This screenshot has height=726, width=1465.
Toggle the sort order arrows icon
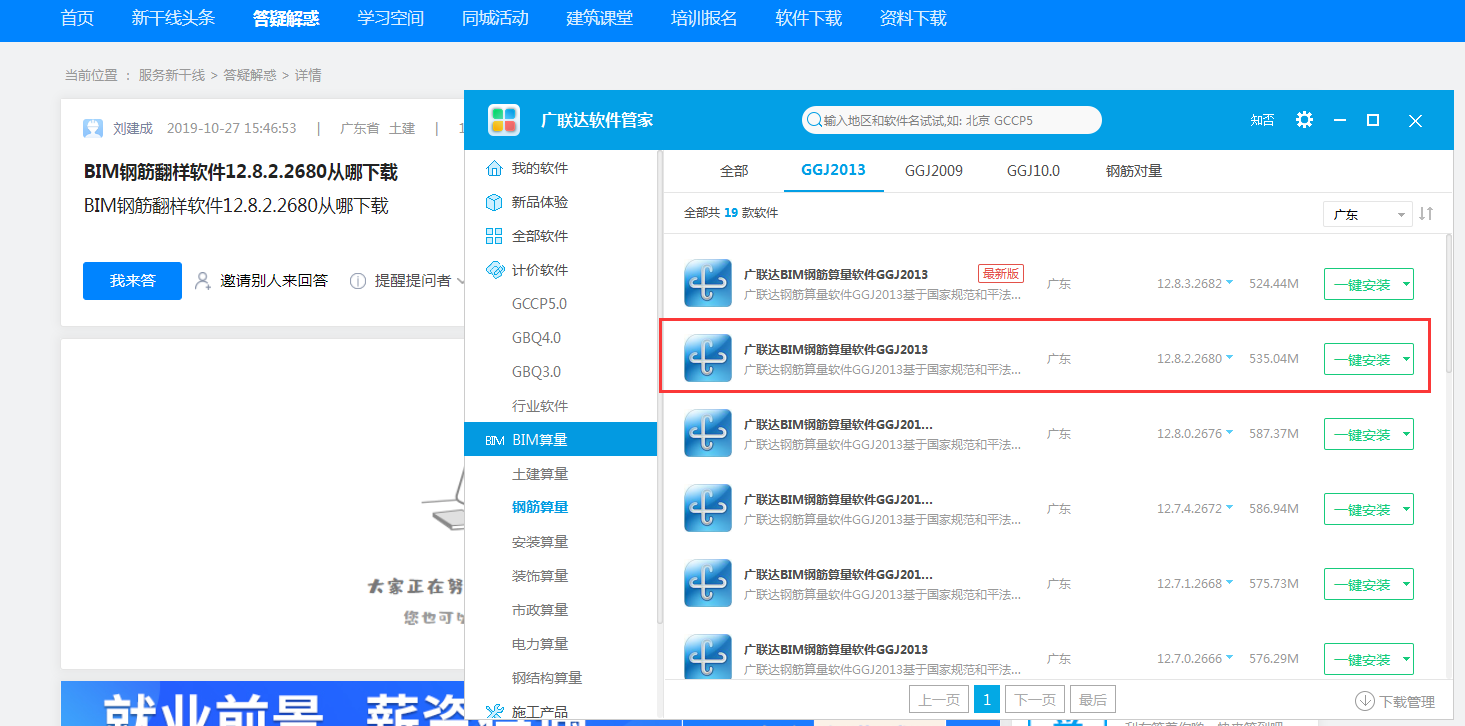tap(1426, 214)
